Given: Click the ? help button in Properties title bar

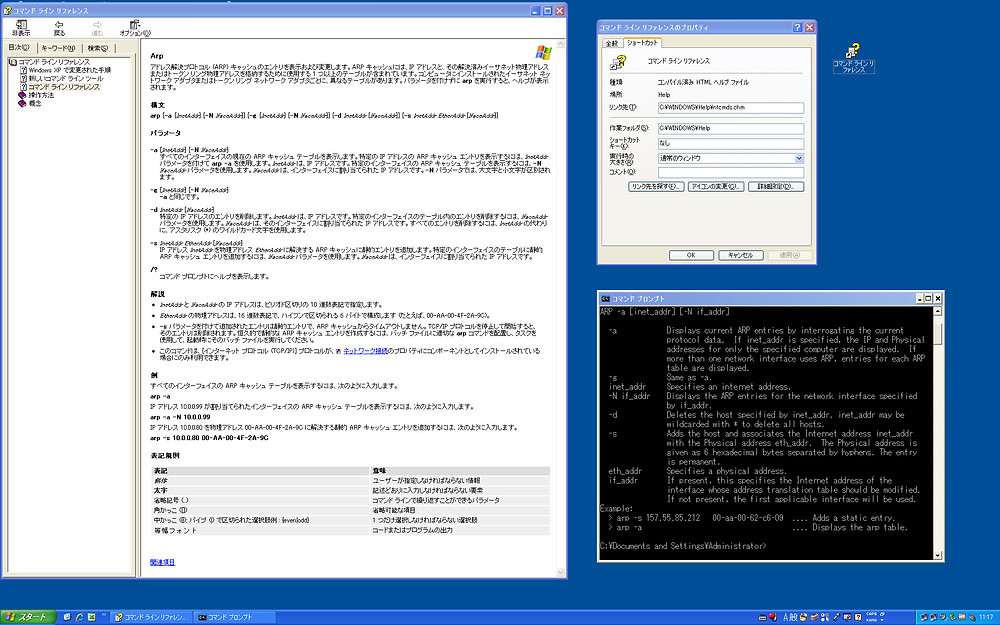Looking at the screenshot, I should [797, 27].
